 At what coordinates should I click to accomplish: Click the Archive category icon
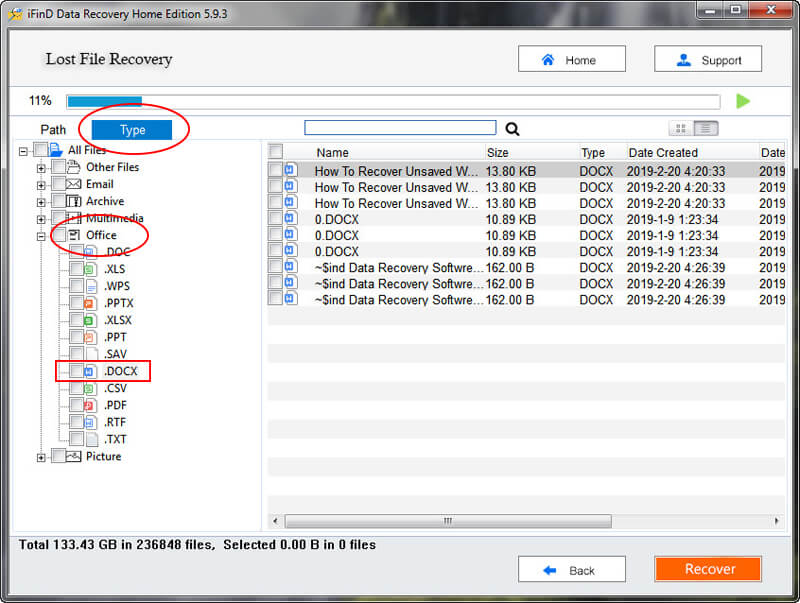[x=74, y=201]
